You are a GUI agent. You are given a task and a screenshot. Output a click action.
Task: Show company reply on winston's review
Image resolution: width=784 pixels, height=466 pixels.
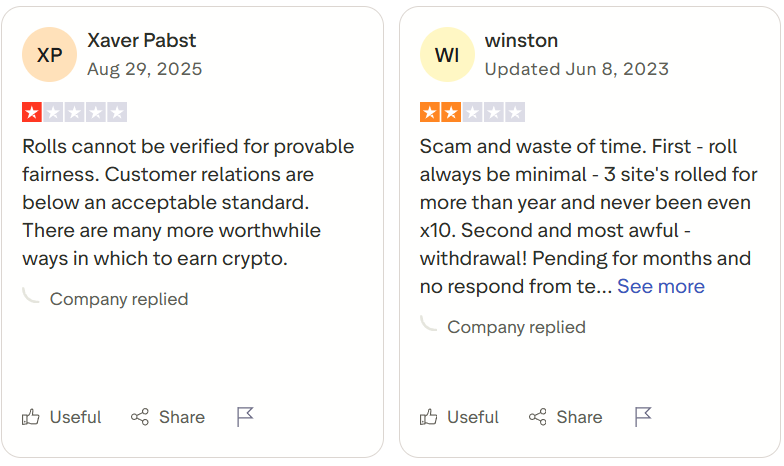[516, 327]
